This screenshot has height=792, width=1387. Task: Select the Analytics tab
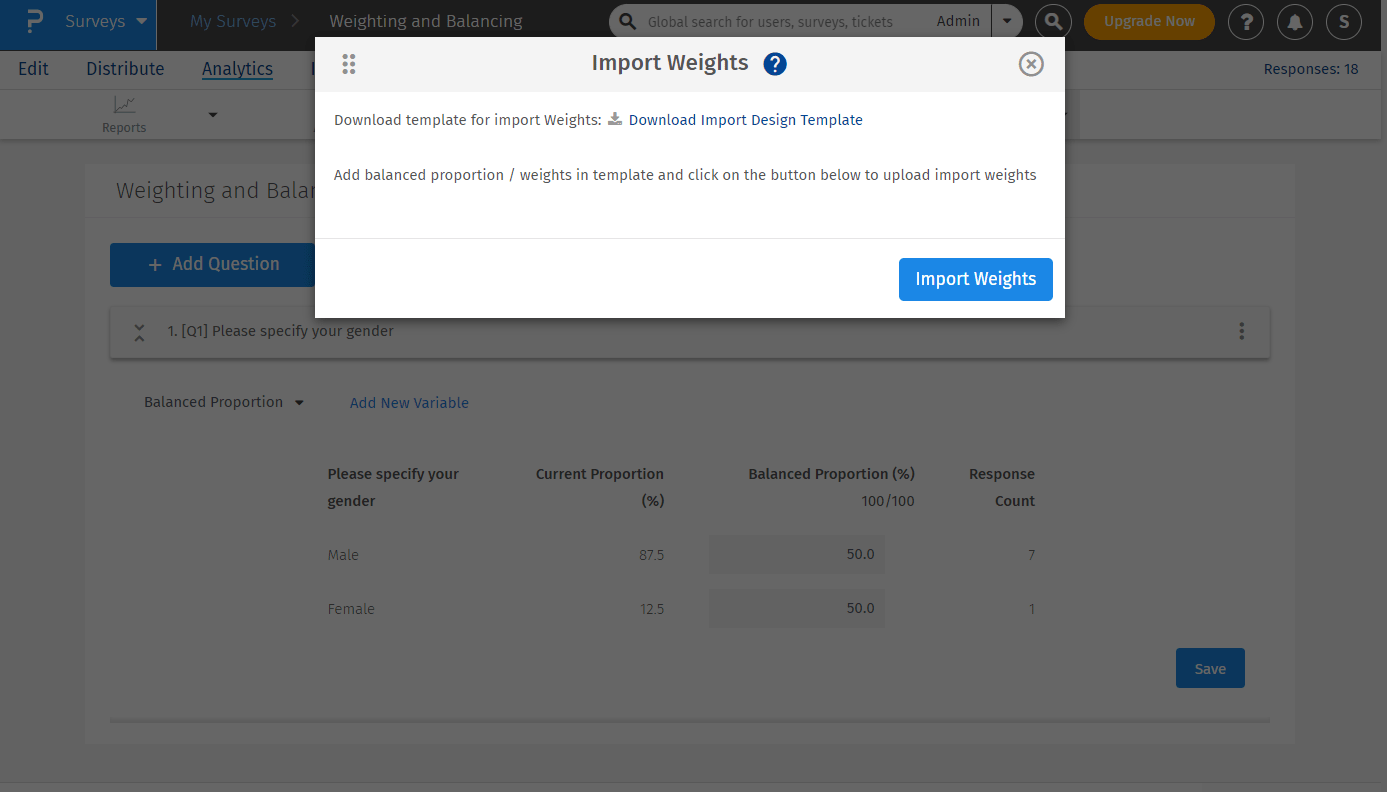(x=237, y=69)
